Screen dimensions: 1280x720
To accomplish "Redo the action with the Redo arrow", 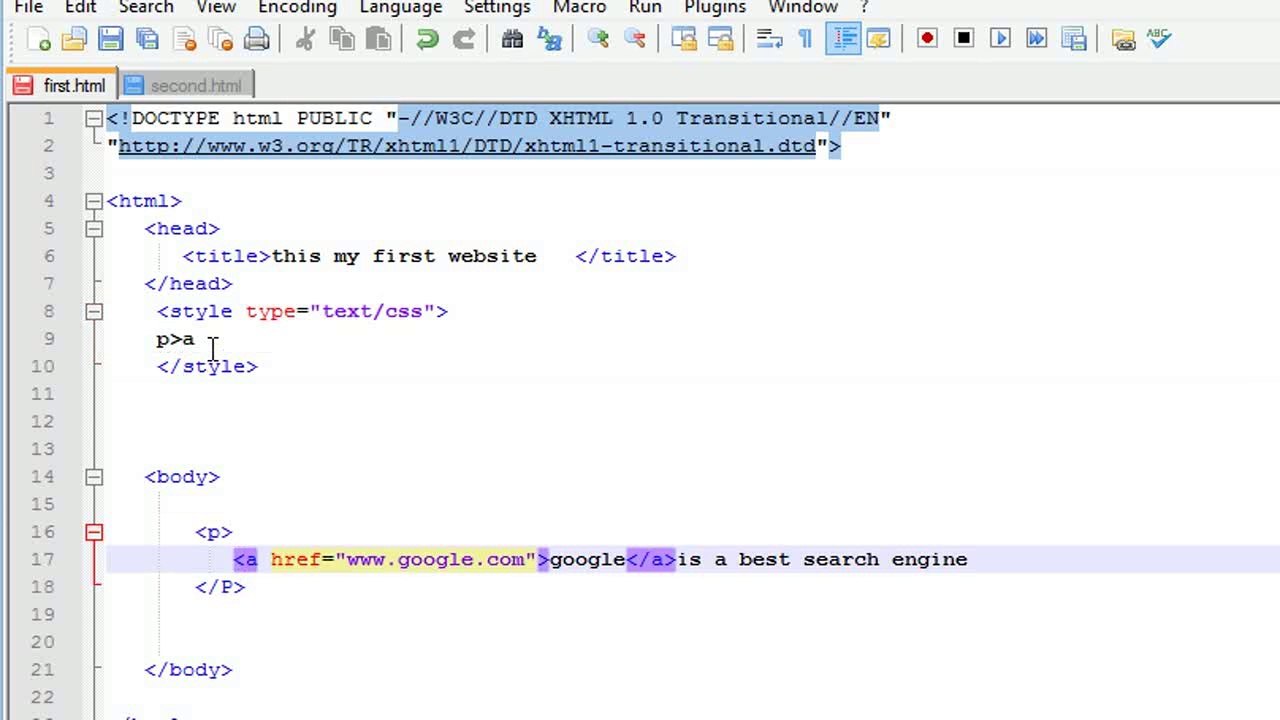I will [464, 39].
